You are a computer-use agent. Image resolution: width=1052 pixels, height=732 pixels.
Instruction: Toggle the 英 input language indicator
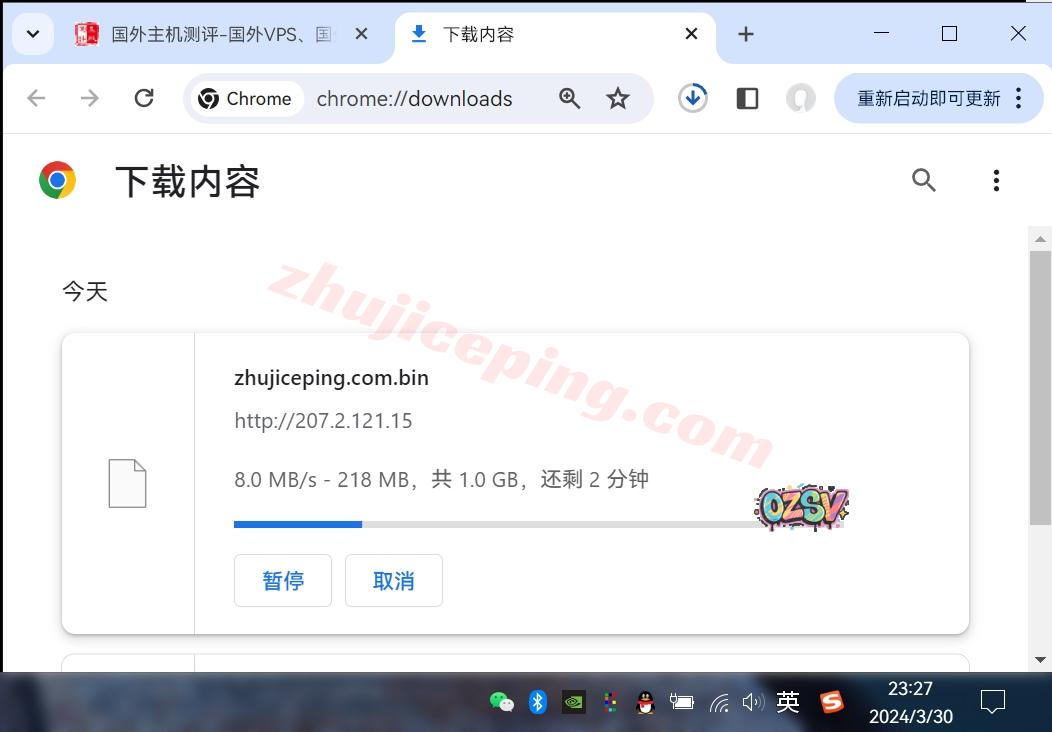point(788,702)
